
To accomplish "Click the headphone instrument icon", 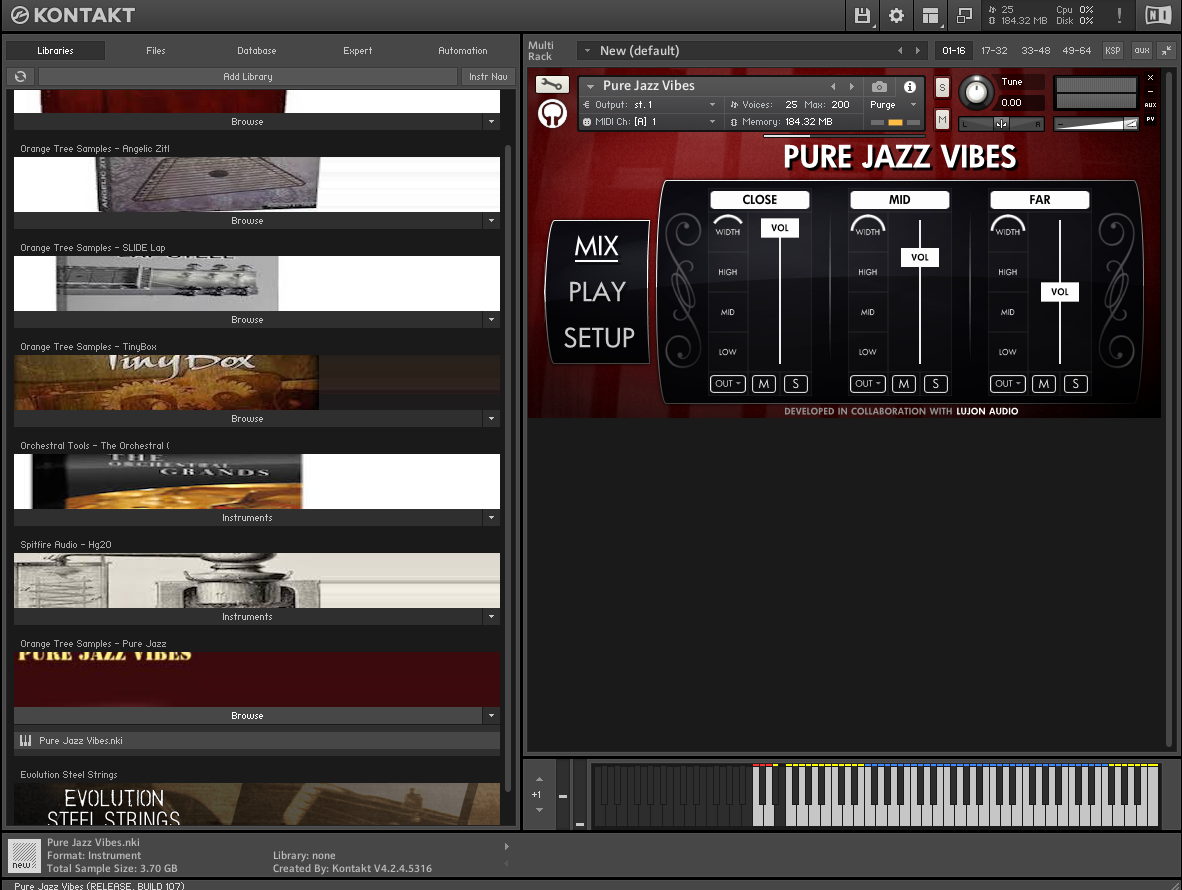I will (x=553, y=114).
